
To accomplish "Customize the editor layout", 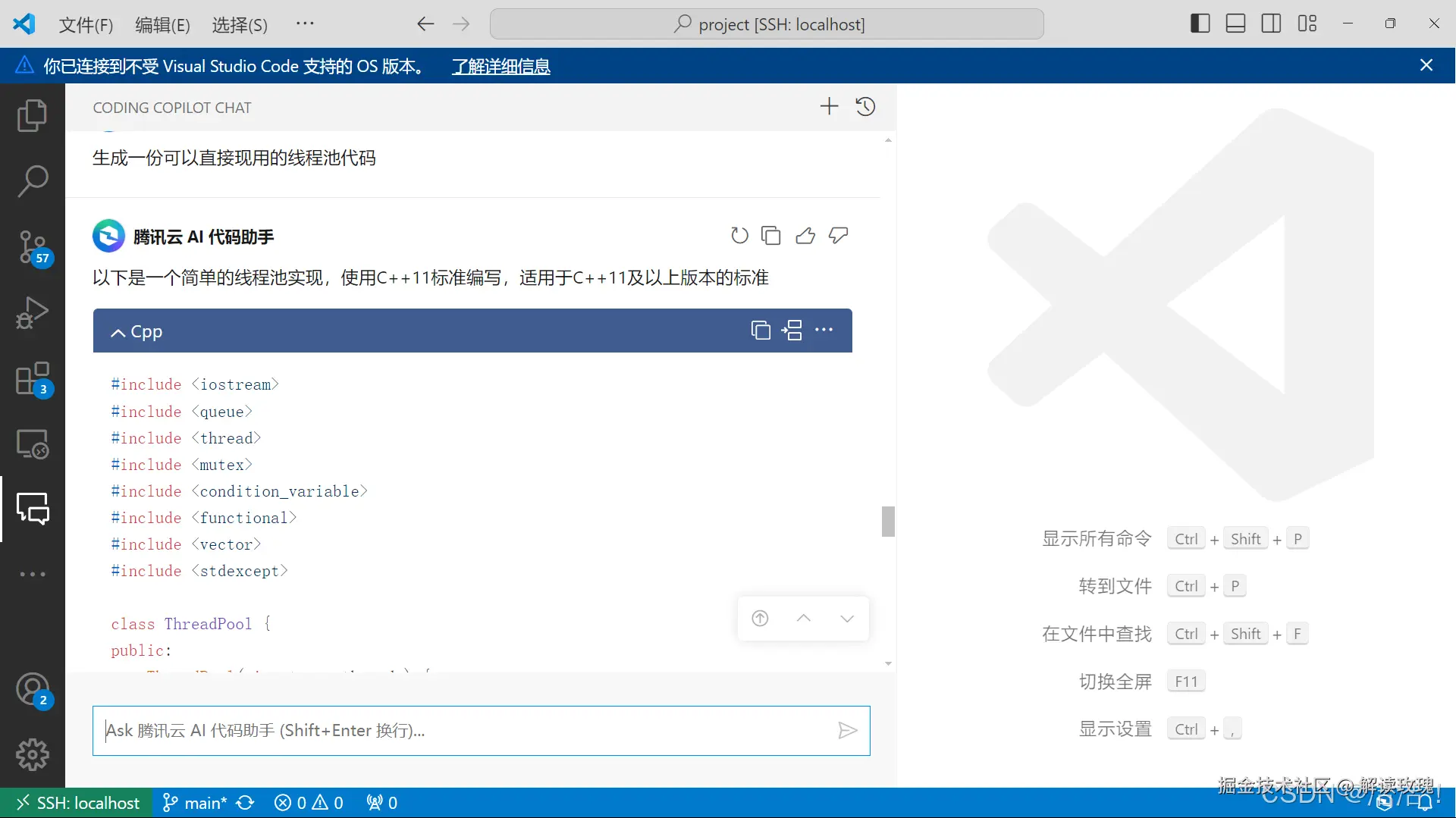I will 1307,24.
